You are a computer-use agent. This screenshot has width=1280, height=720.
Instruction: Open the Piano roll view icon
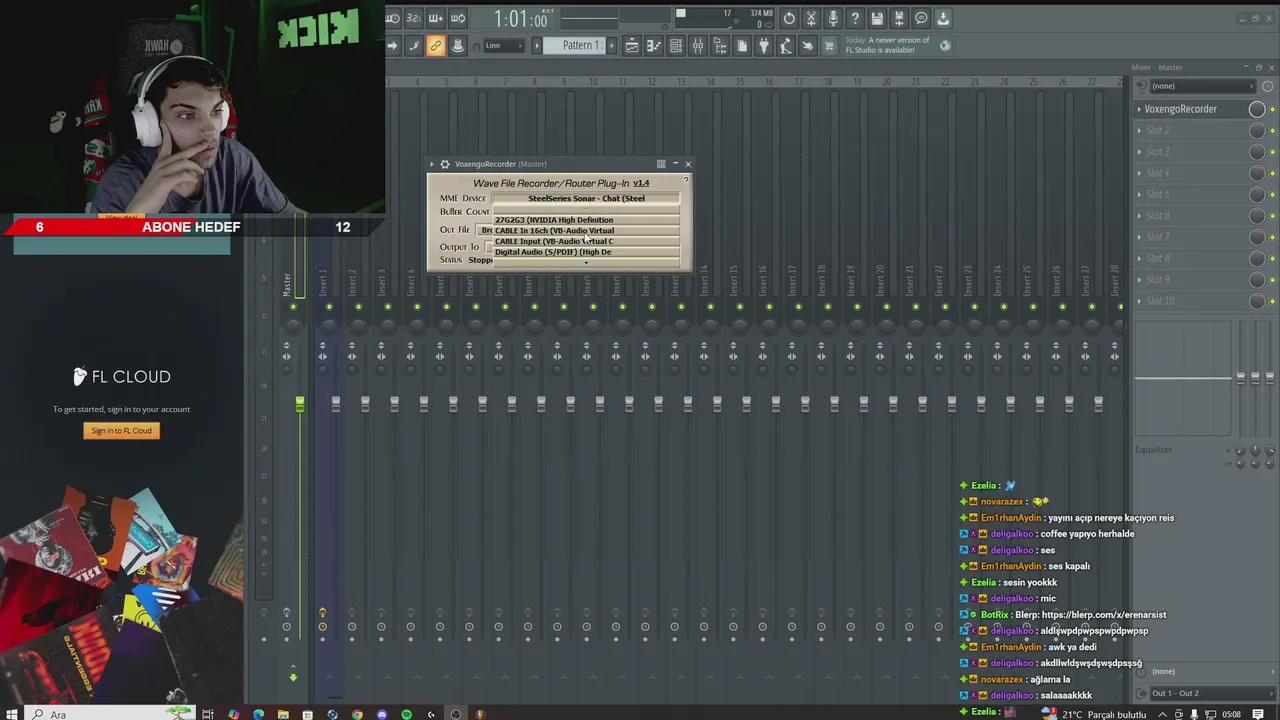pyautogui.click(x=654, y=45)
